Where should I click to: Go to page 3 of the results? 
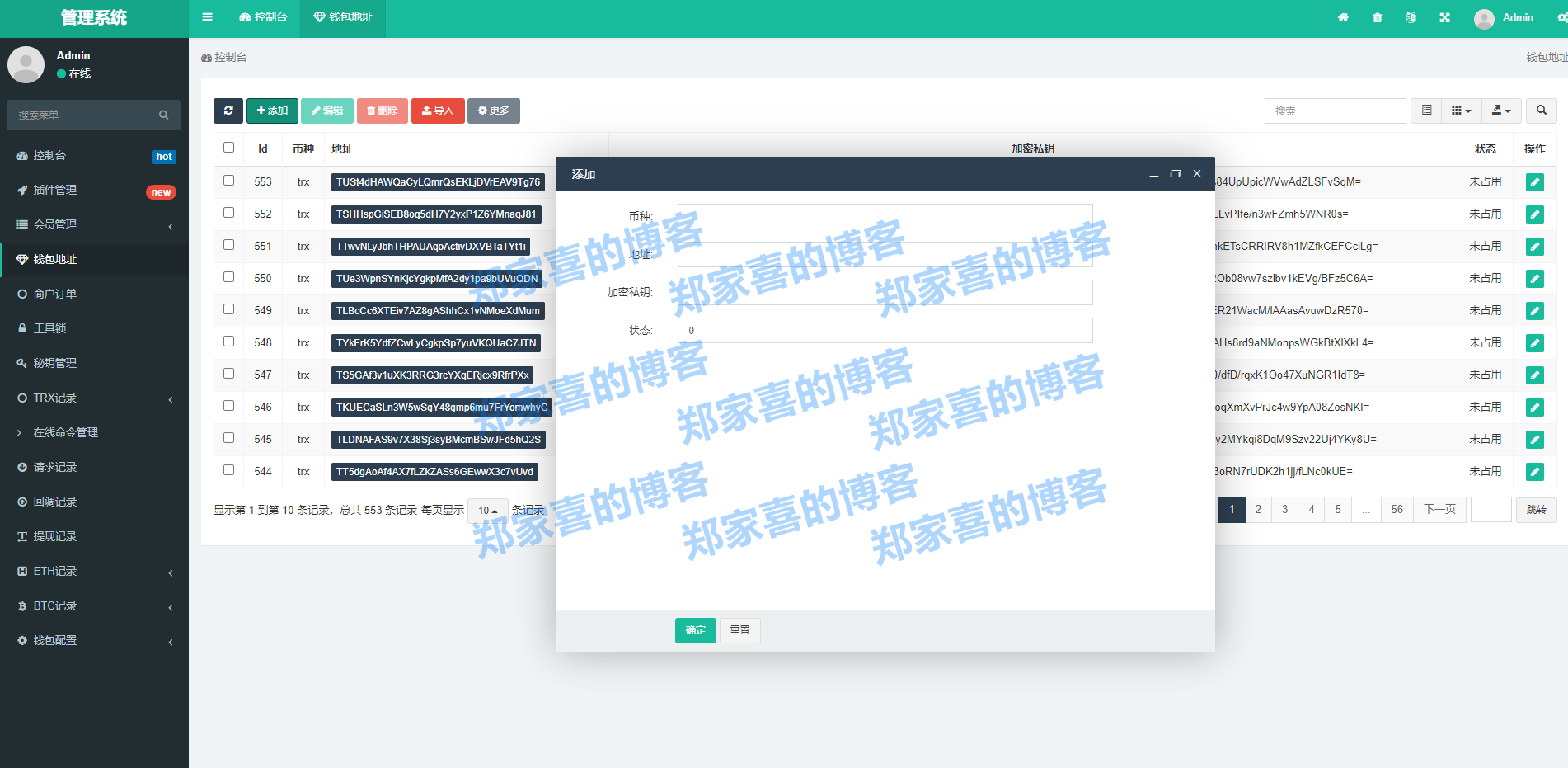coord(1284,509)
